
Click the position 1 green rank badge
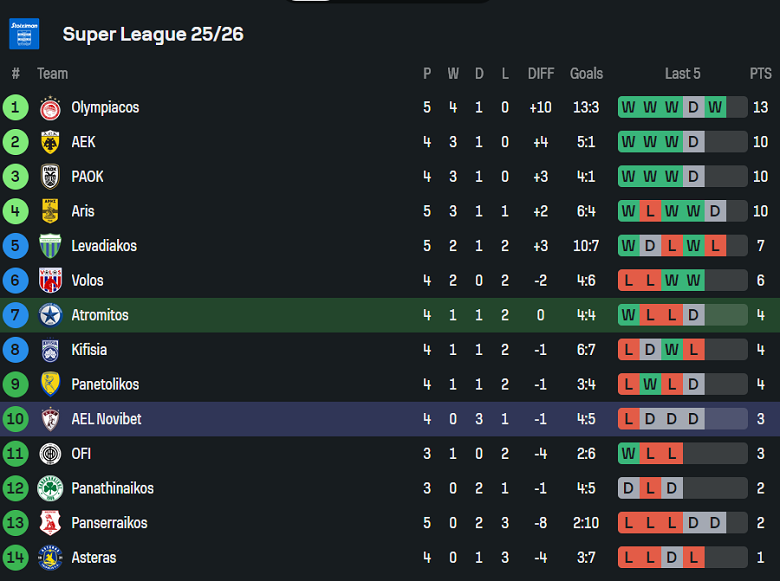point(16,107)
